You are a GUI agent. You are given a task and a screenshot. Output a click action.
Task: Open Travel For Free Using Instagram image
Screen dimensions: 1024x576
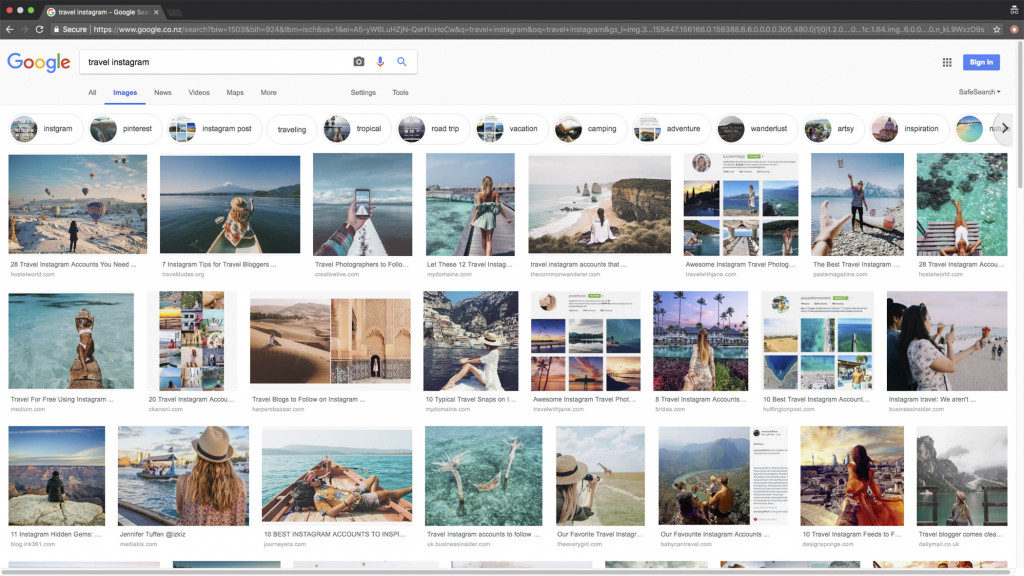click(71, 341)
